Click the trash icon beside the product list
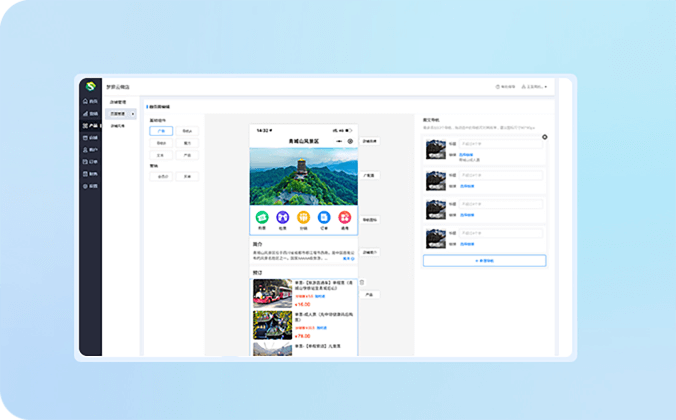676x420 pixels. (x=362, y=282)
